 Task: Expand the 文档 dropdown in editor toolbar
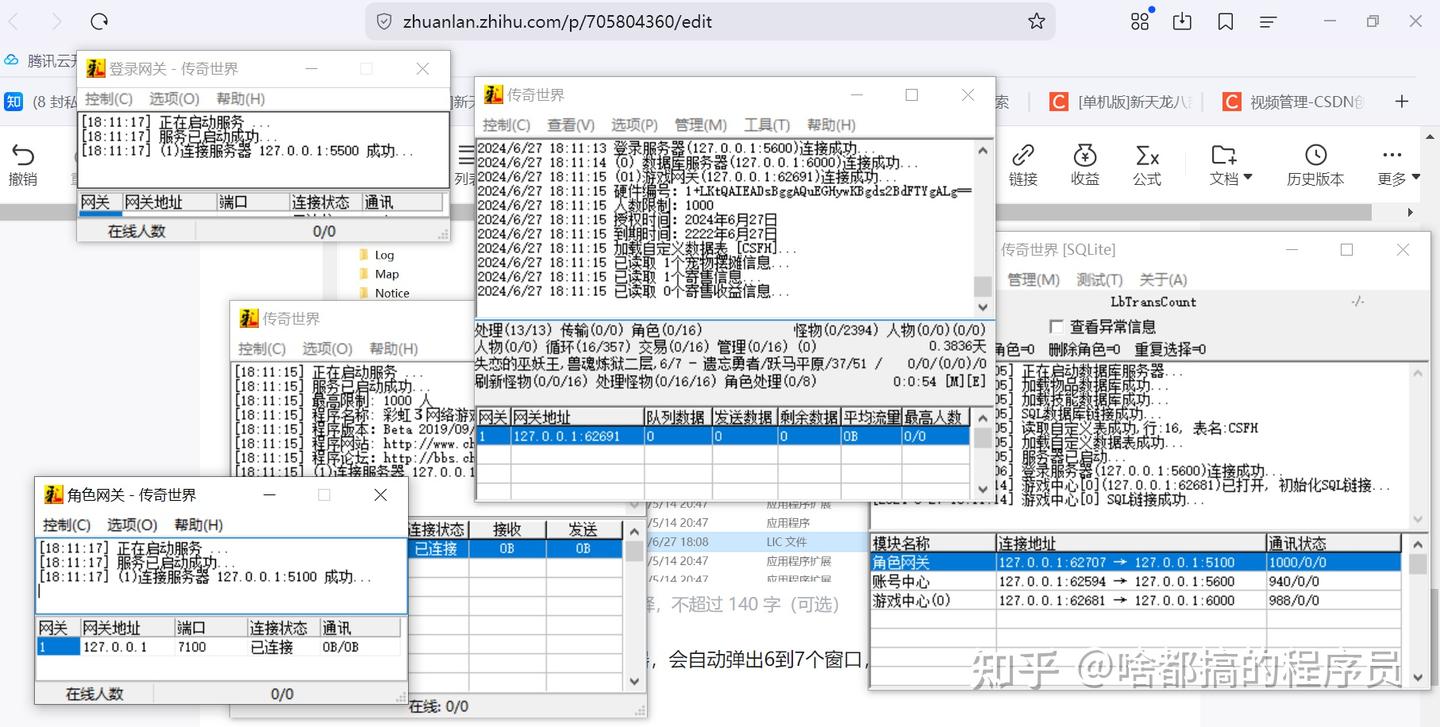pos(1231,165)
